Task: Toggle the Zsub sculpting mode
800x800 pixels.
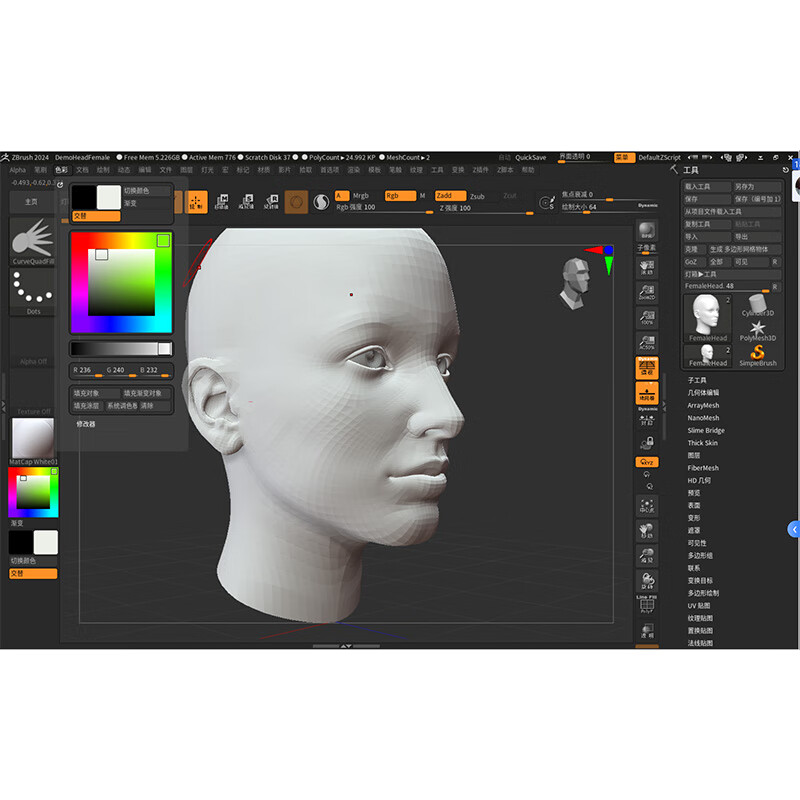Action: (x=479, y=195)
